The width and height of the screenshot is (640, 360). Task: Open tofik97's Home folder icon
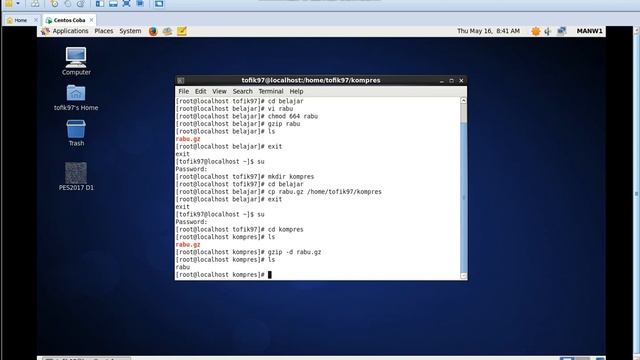(x=76, y=98)
